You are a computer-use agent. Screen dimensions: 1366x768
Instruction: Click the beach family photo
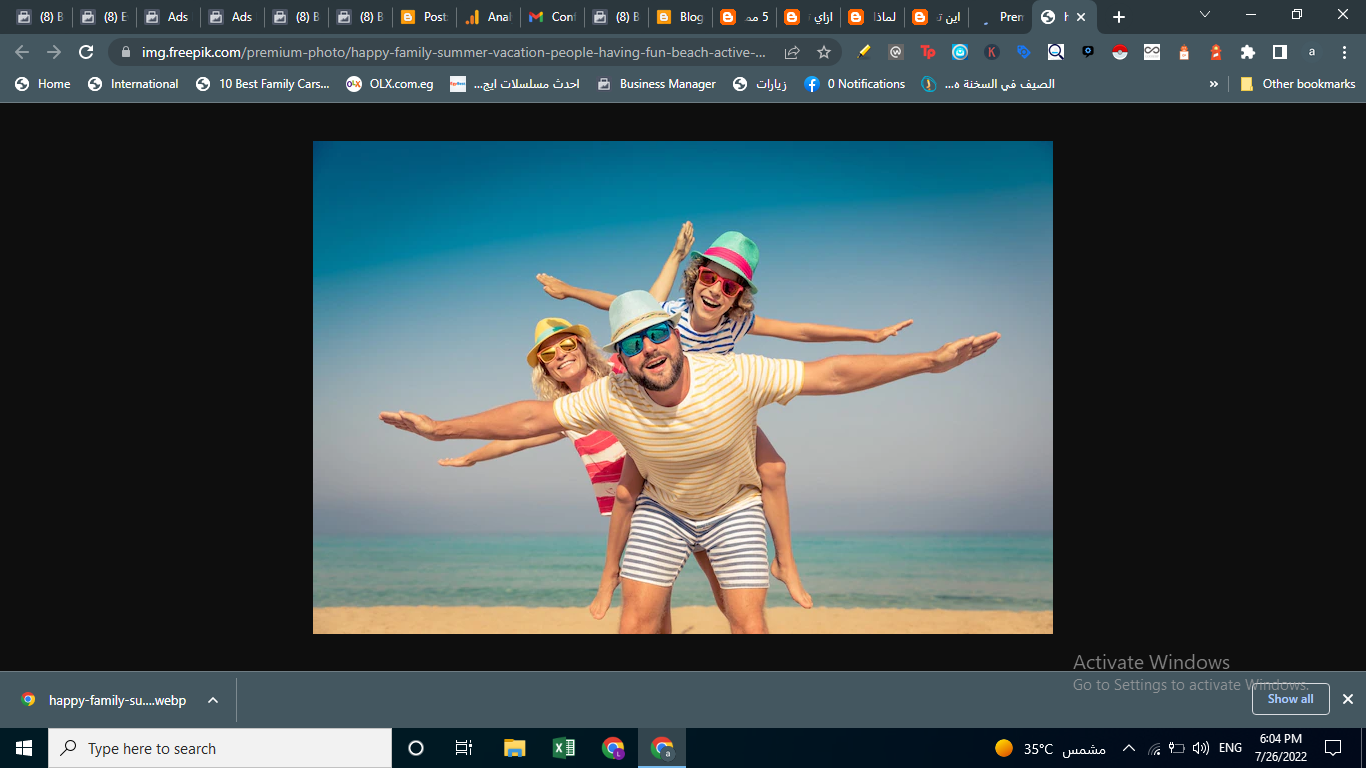(x=683, y=387)
